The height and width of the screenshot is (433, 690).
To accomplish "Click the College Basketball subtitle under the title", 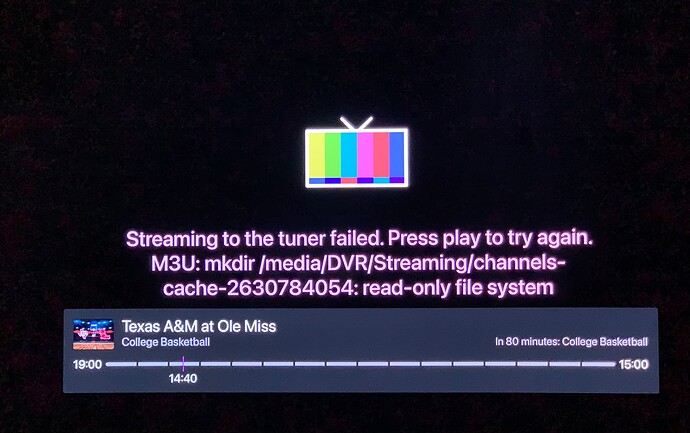I will point(165,342).
